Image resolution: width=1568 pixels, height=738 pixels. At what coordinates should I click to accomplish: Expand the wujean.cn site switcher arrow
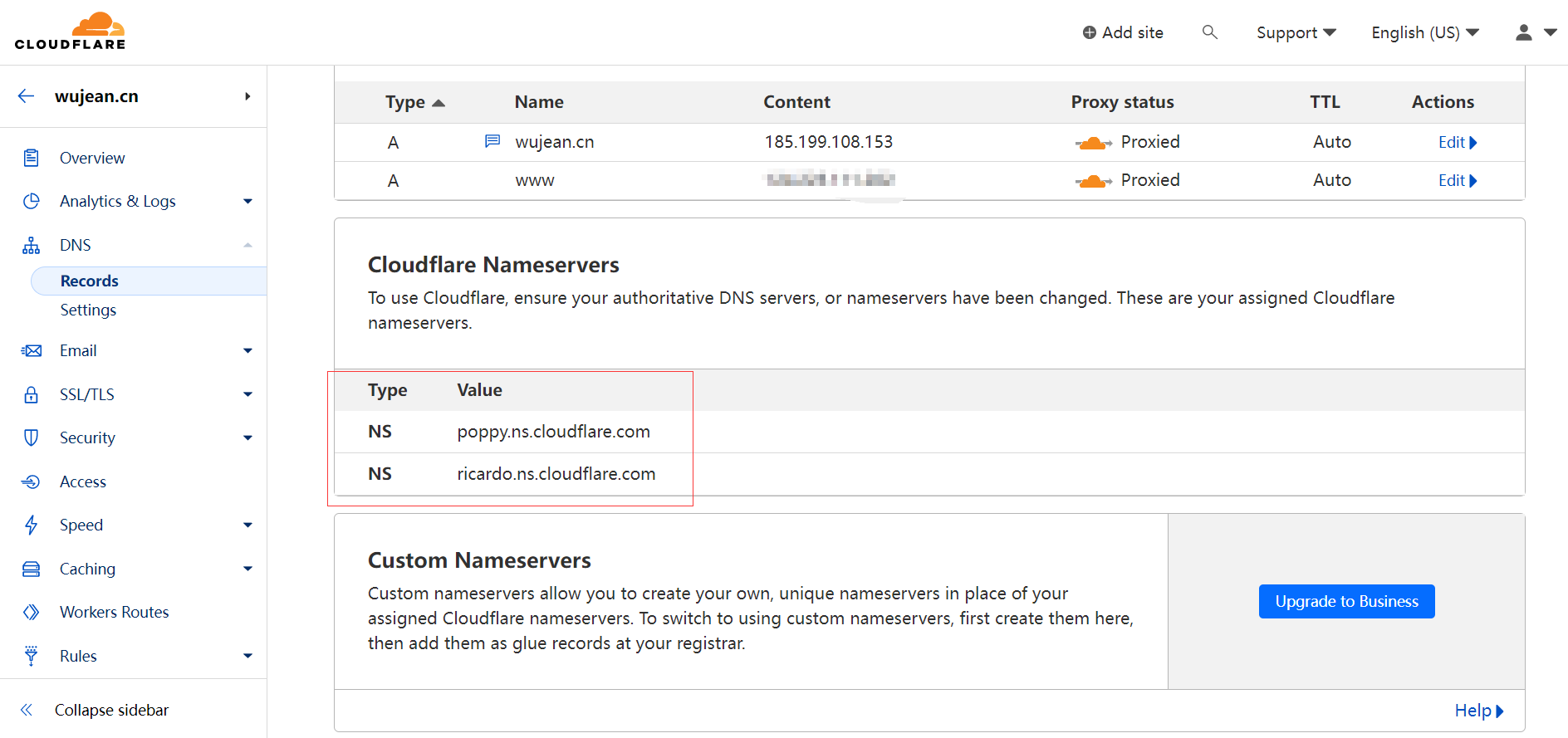(x=247, y=96)
